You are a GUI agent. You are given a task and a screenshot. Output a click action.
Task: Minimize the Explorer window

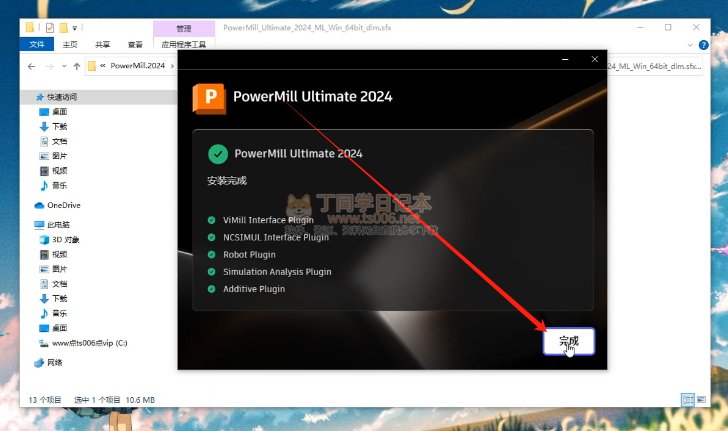coord(640,28)
